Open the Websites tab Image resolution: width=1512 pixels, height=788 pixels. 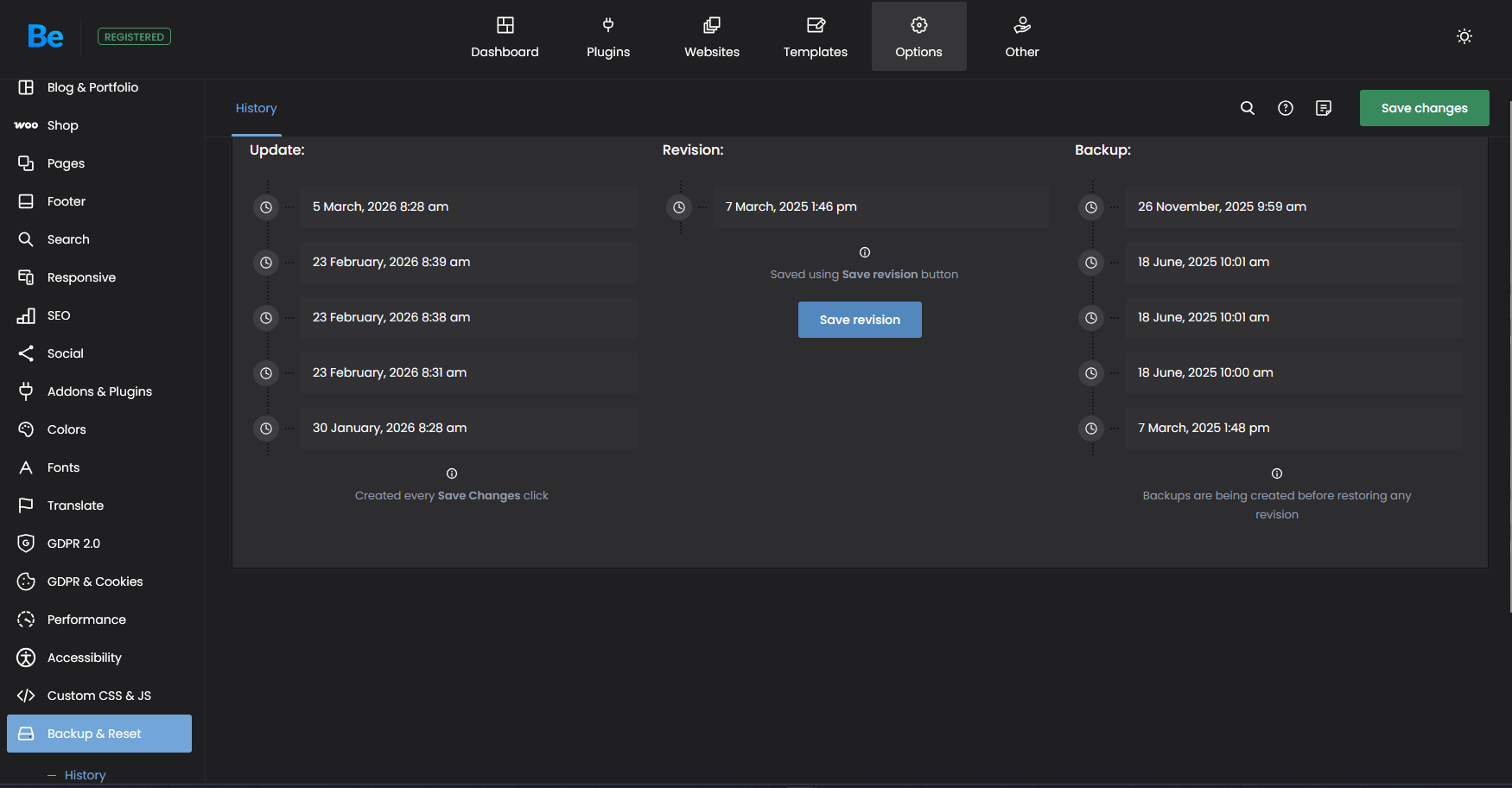point(711,37)
